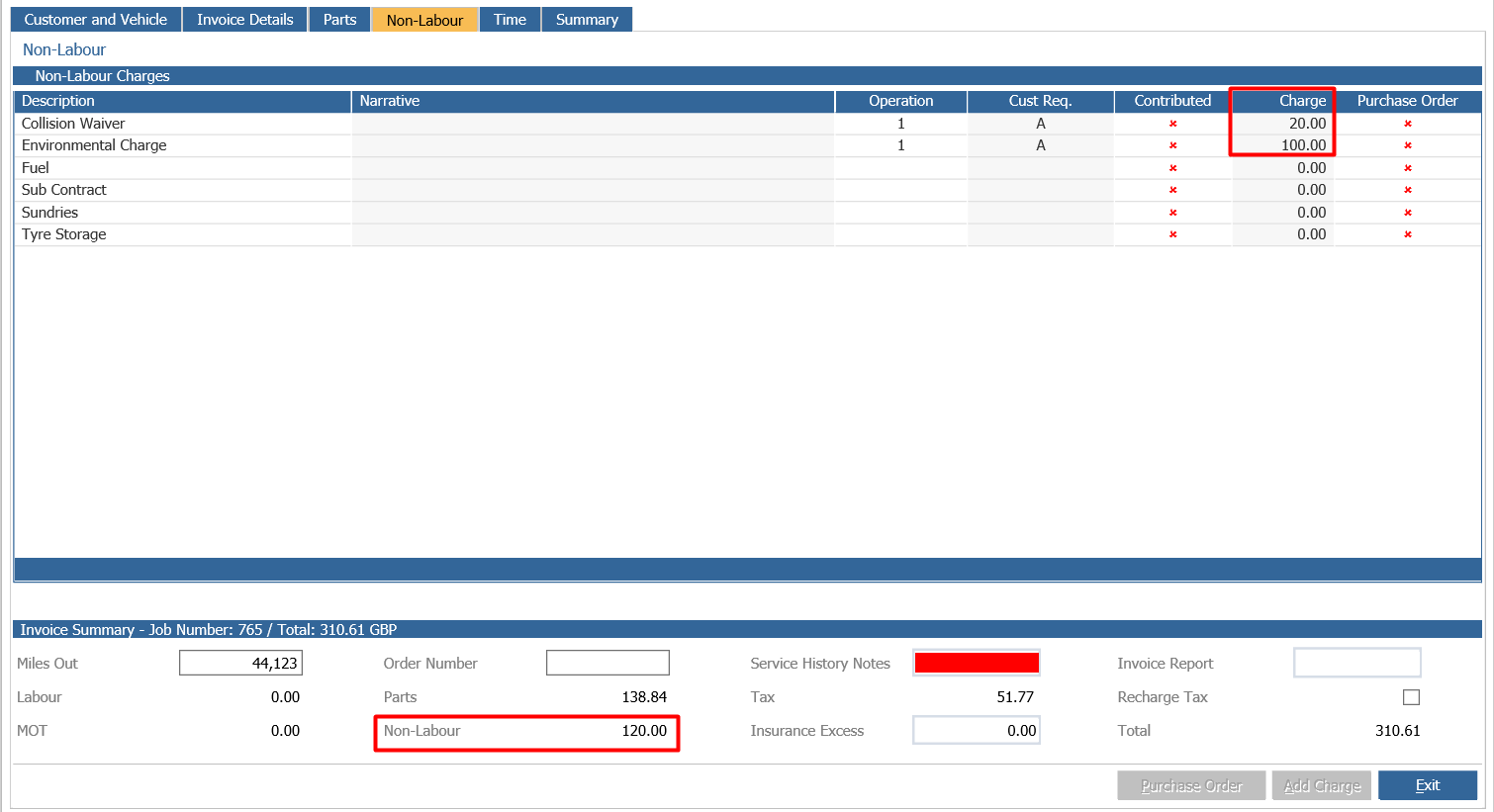The width and height of the screenshot is (1494, 812).
Task: Click Purchase Order mark for Environmental Charge
Action: 1407,145
